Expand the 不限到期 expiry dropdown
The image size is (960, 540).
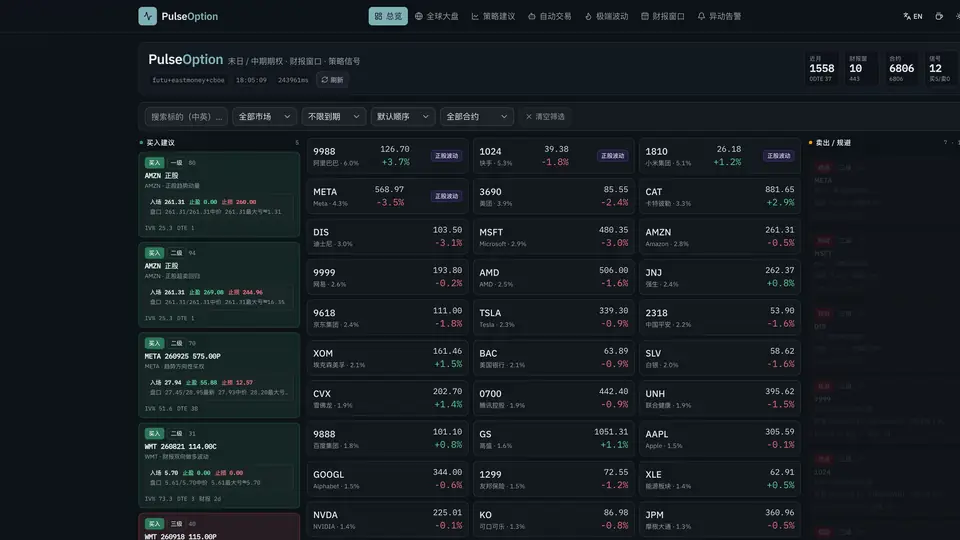(x=334, y=116)
